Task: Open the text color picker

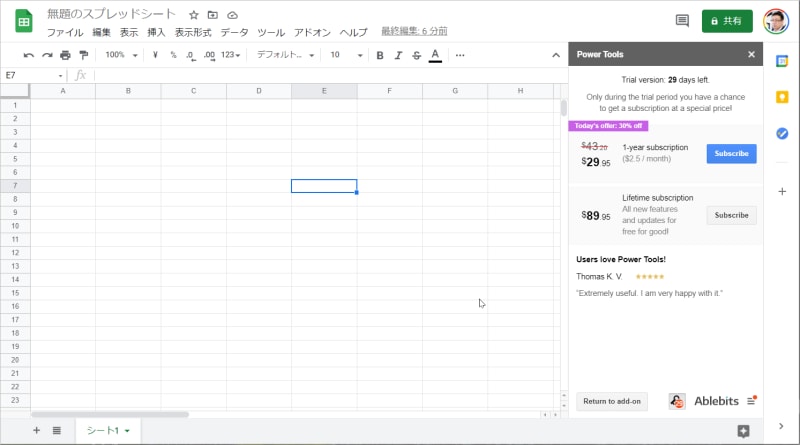Action: pos(435,55)
